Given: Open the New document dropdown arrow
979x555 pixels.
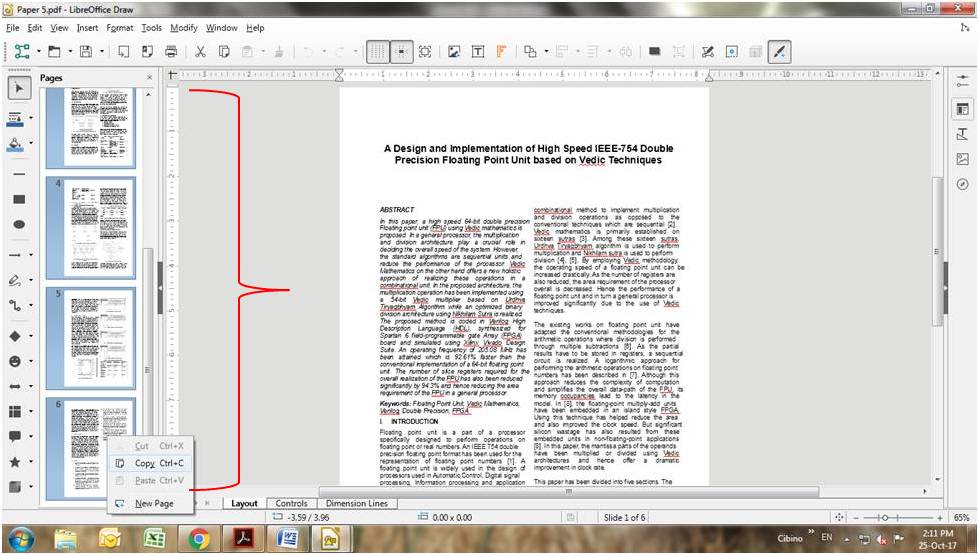Looking at the screenshot, I should (x=38, y=52).
